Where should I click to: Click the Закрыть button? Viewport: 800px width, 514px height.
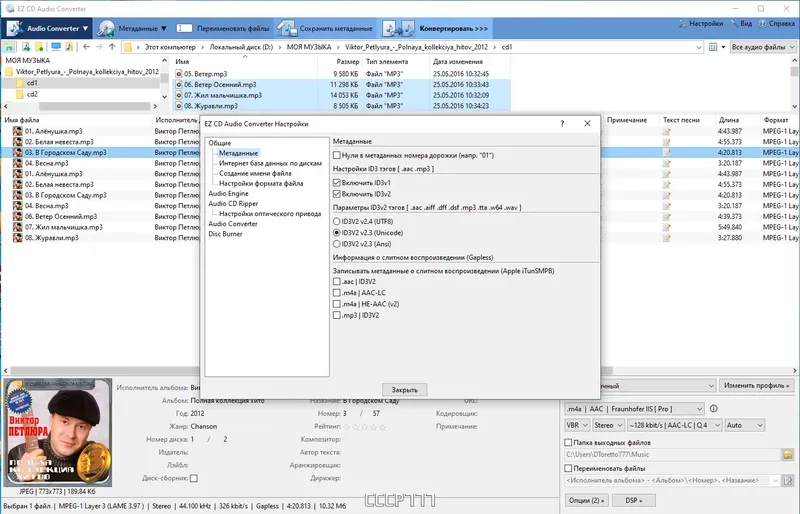pos(405,389)
